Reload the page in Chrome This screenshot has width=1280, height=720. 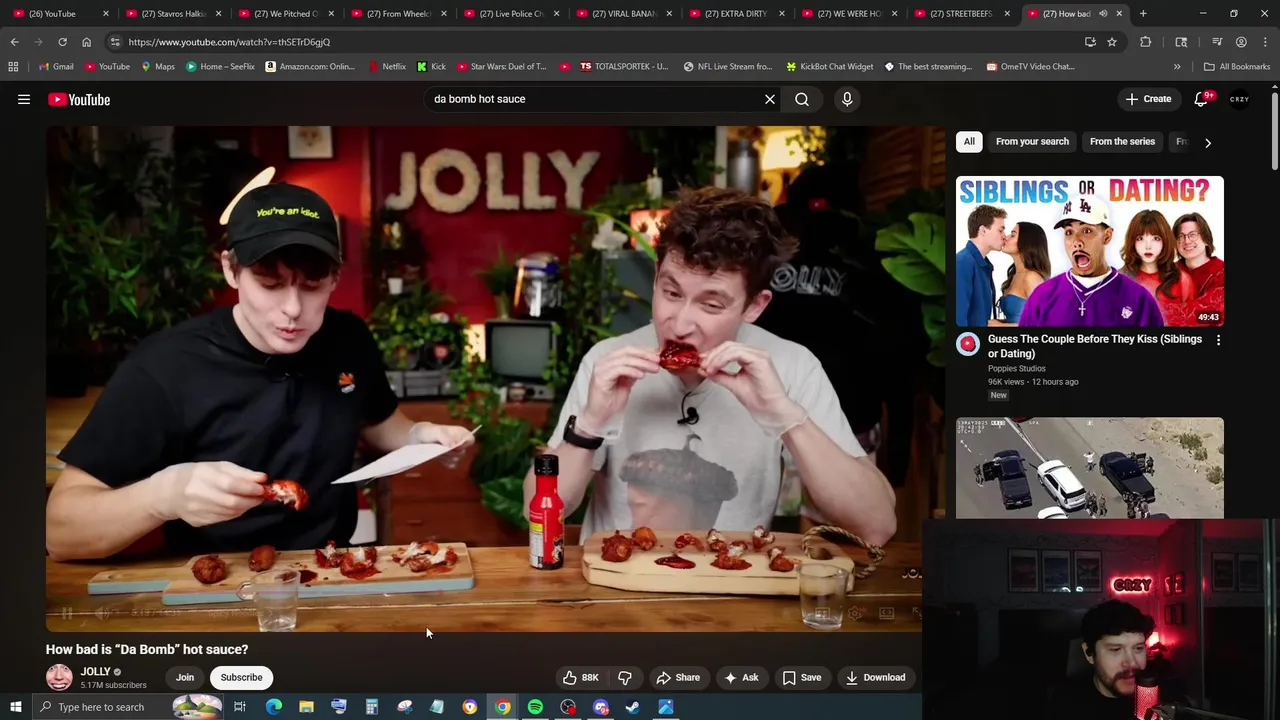click(x=62, y=42)
